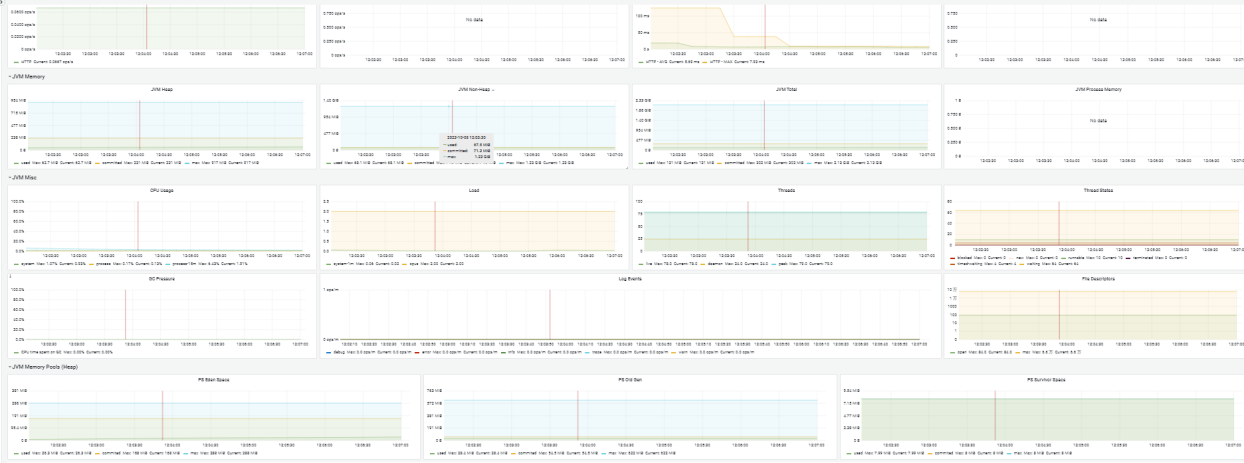Toggle the trace series in Log Events legend

598,352
